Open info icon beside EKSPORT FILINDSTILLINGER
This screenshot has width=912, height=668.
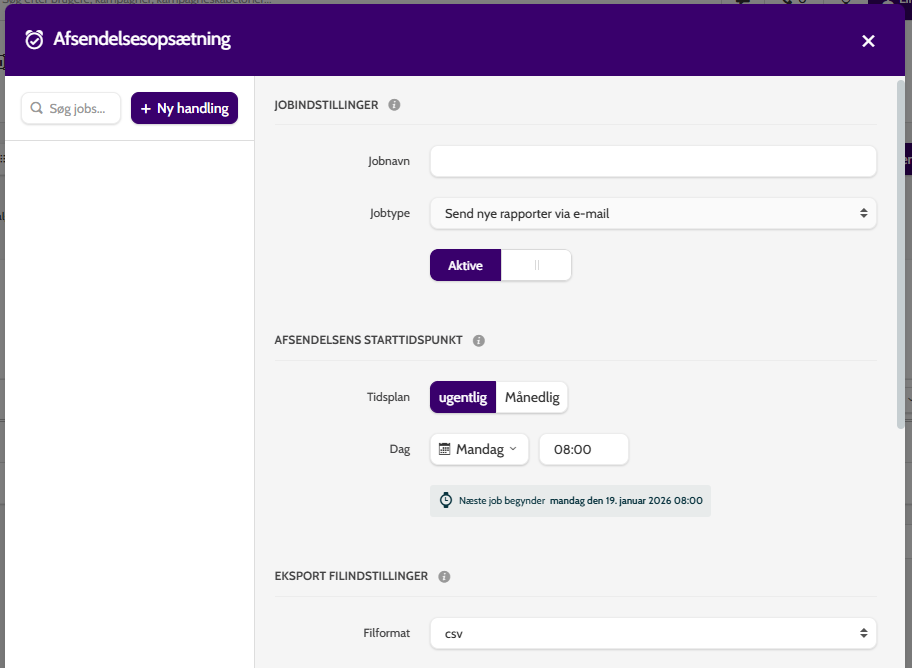(x=444, y=577)
